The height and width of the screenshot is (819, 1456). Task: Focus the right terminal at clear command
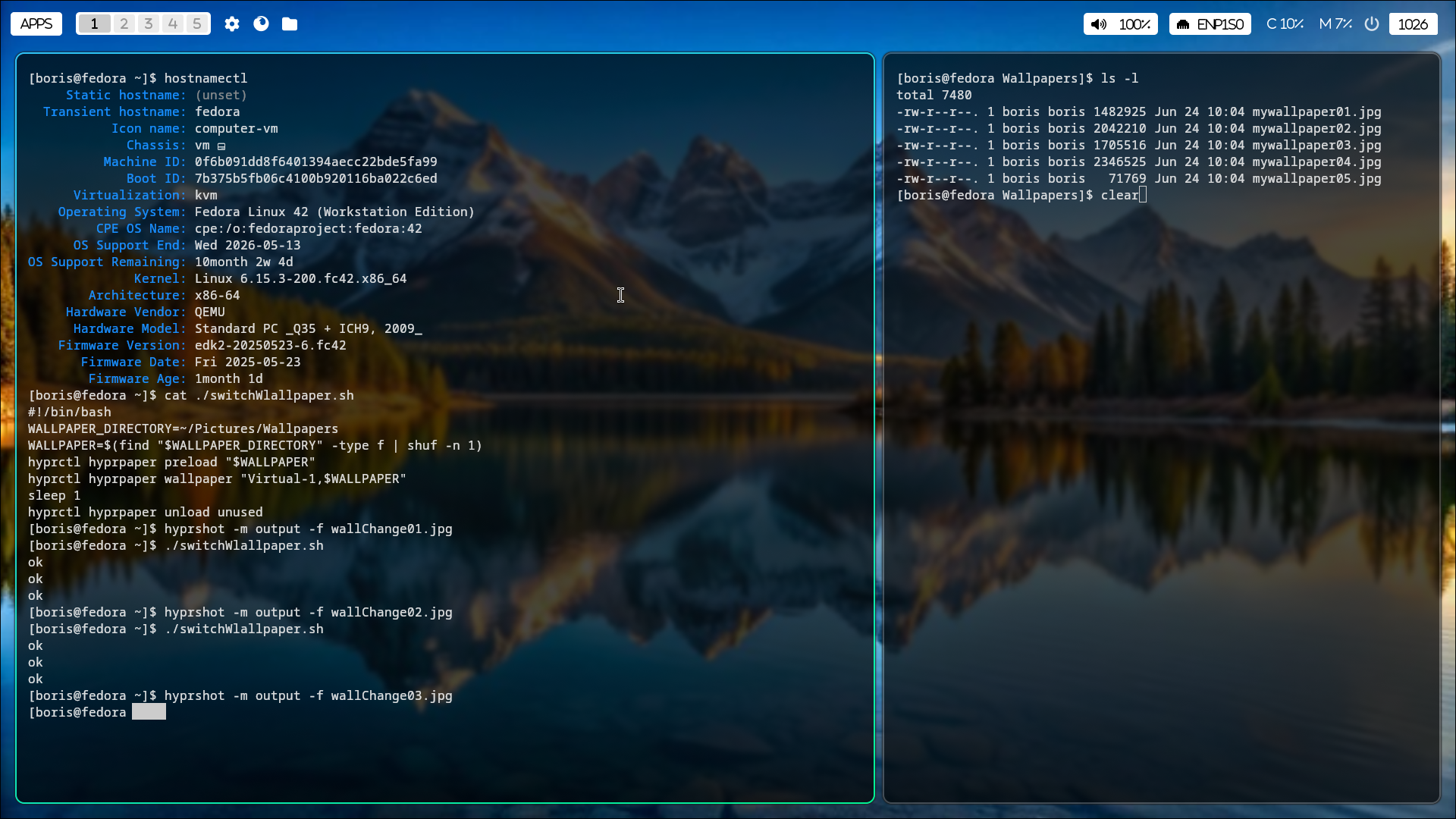click(x=1120, y=196)
